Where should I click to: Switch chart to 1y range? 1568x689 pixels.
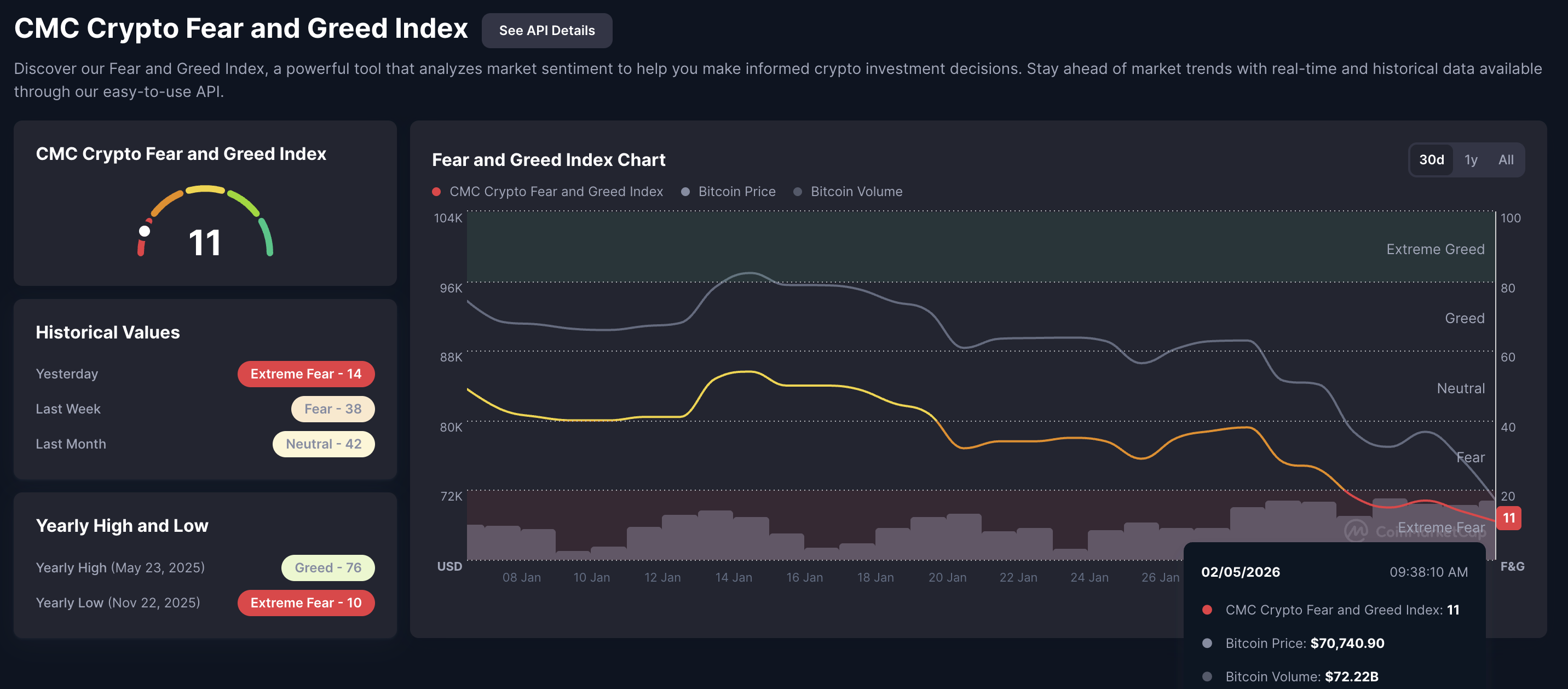1470,159
